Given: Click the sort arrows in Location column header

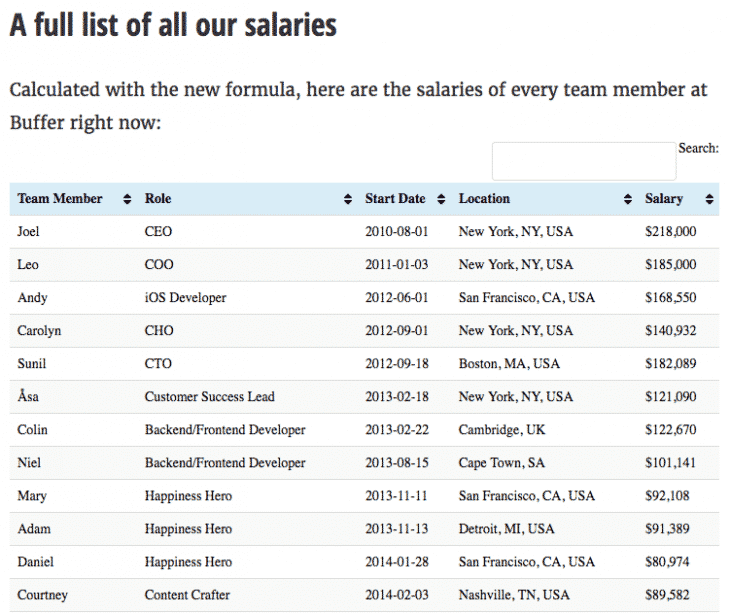Looking at the screenshot, I should pyautogui.click(x=627, y=199).
